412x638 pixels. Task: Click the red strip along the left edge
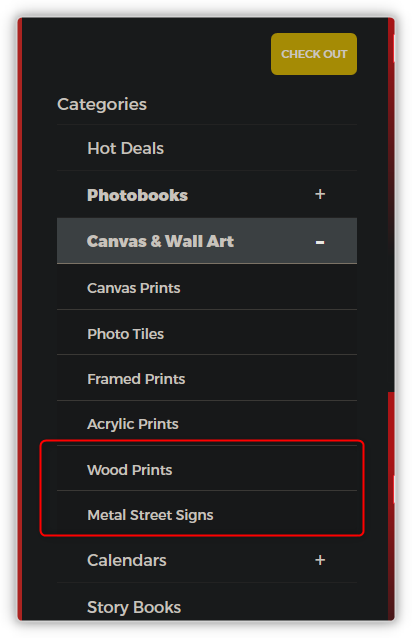(x=20, y=319)
